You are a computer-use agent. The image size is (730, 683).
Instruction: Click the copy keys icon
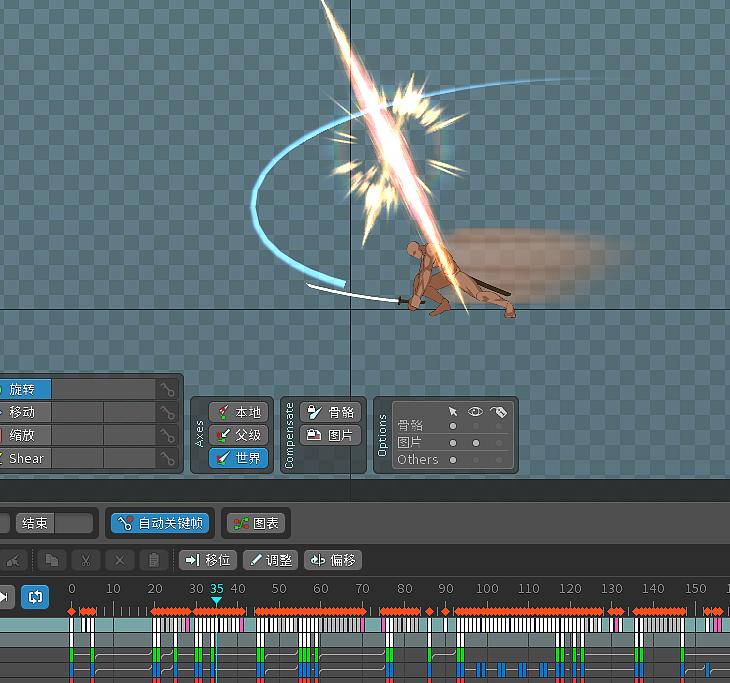click(52, 560)
